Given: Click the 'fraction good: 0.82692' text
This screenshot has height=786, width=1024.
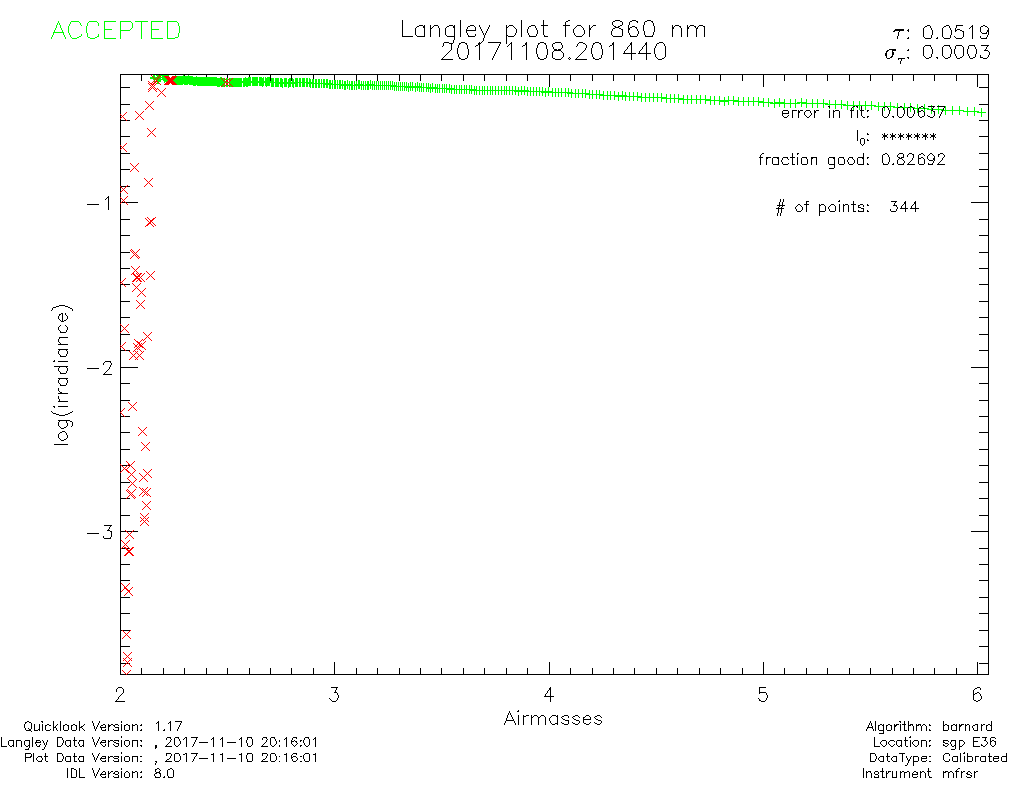Looking at the screenshot, I should coord(851,159).
